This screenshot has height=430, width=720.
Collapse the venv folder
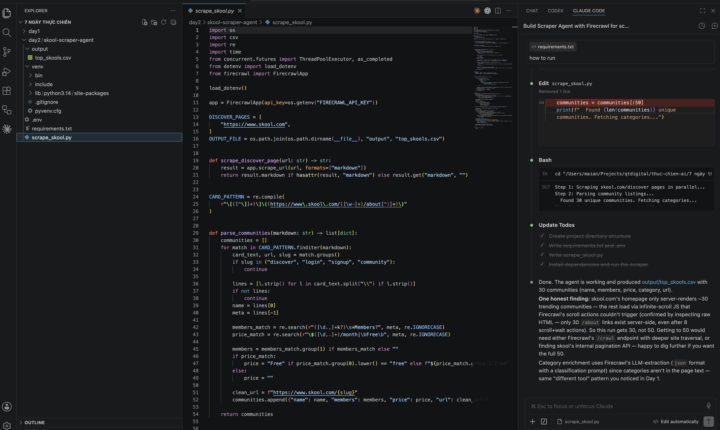[x=37, y=67]
